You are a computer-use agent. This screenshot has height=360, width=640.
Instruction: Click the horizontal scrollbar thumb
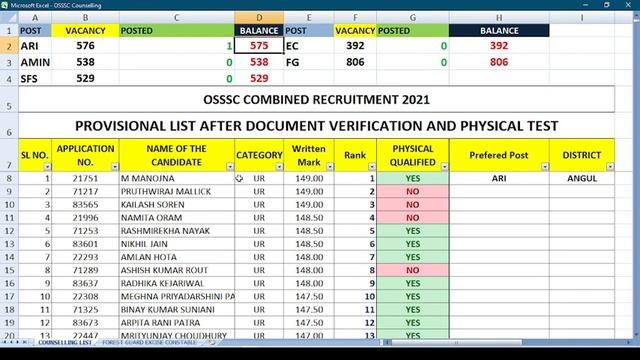click(457, 342)
